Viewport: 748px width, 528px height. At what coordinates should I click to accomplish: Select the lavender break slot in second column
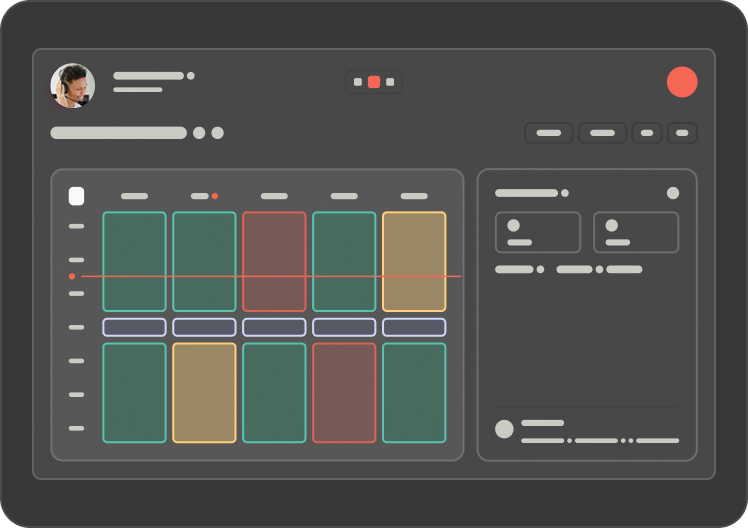[x=204, y=327]
